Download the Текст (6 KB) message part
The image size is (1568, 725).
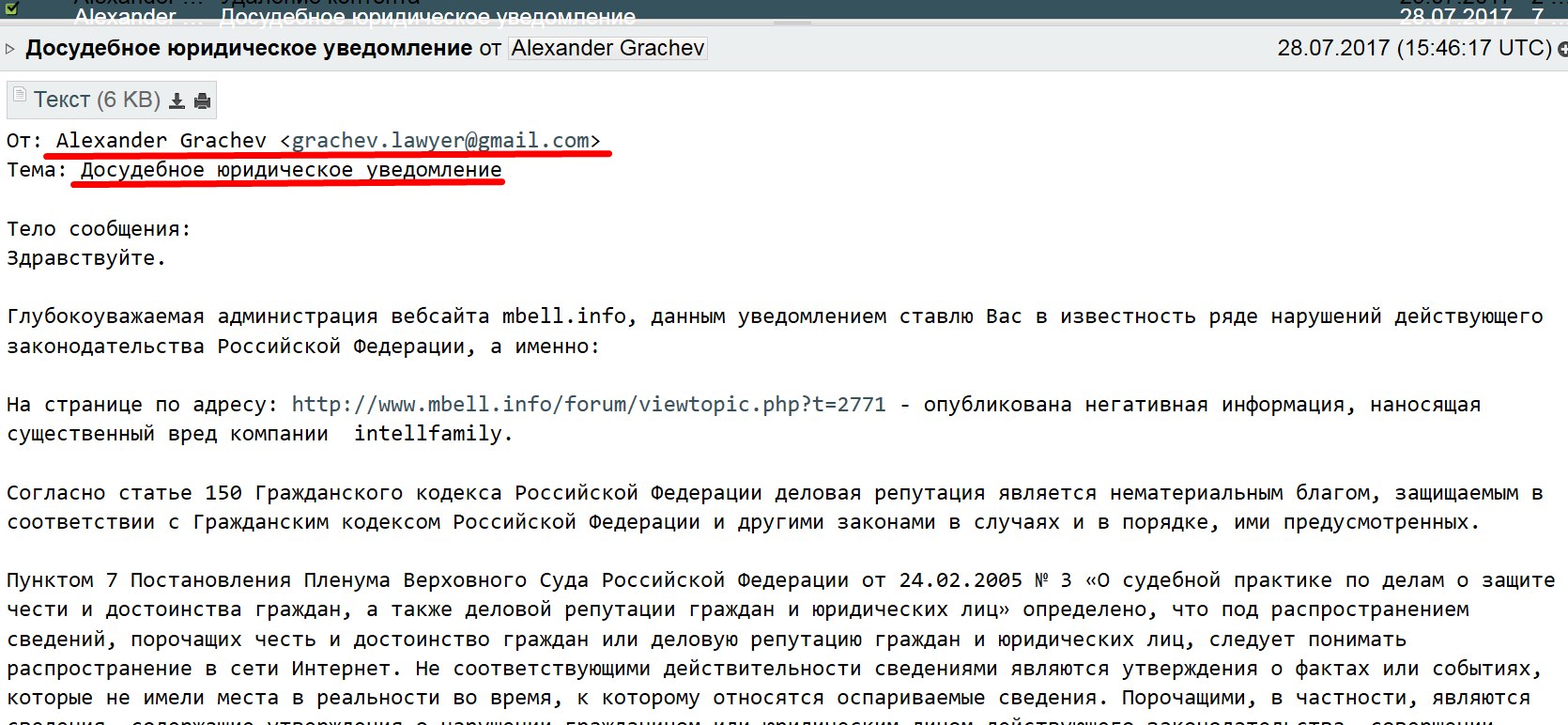point(176,100)
